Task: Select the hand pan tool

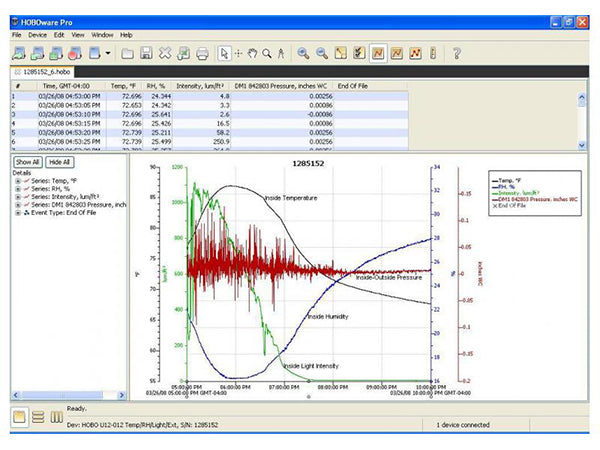Action: [254, 53]
